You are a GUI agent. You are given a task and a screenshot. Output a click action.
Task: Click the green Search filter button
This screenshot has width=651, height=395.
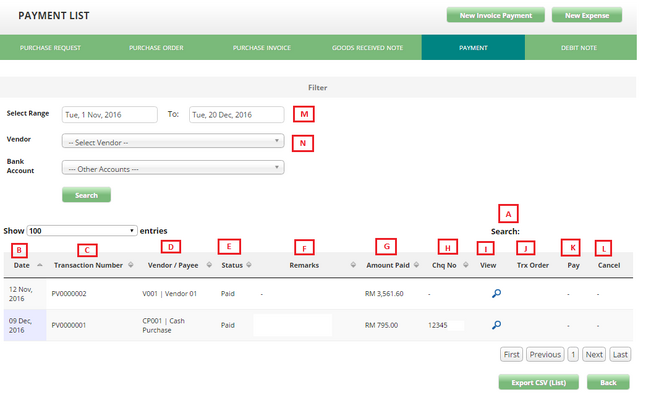pos(86,195)
